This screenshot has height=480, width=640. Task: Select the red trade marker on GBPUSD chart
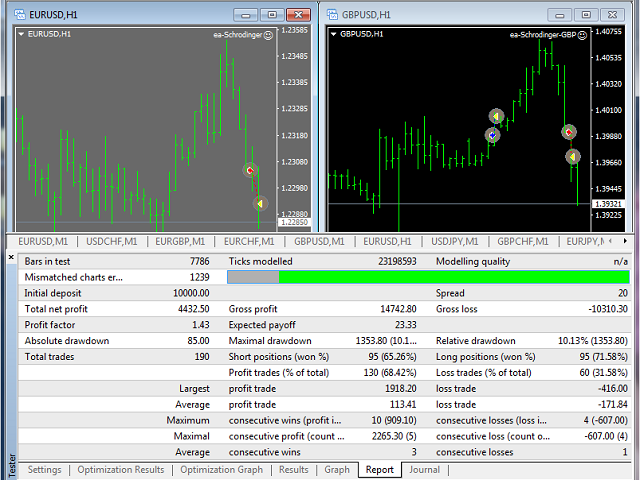click(x=568, y=131)
